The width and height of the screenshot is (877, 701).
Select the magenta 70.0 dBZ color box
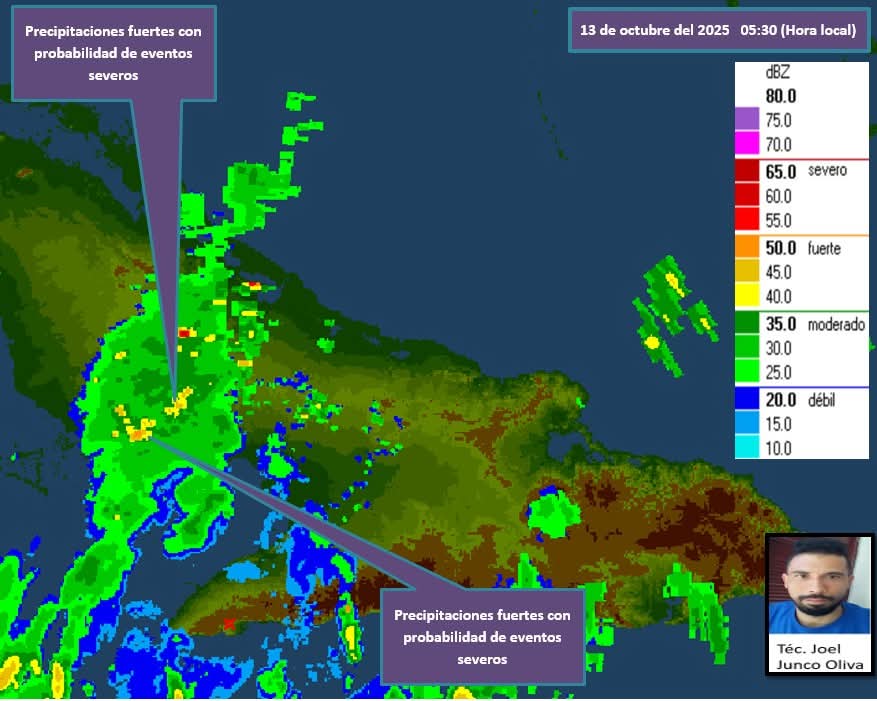pyautogui.click(x=748, y=144)
